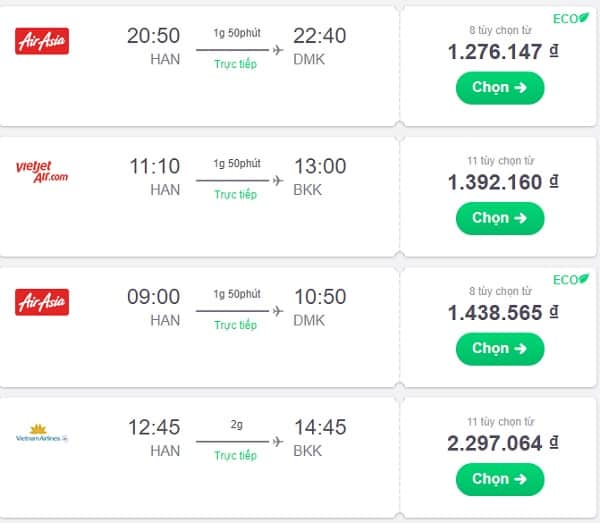600x523 pixels.
Task: Click the Vietnam Airlines logo
Action: pos(42,434)
